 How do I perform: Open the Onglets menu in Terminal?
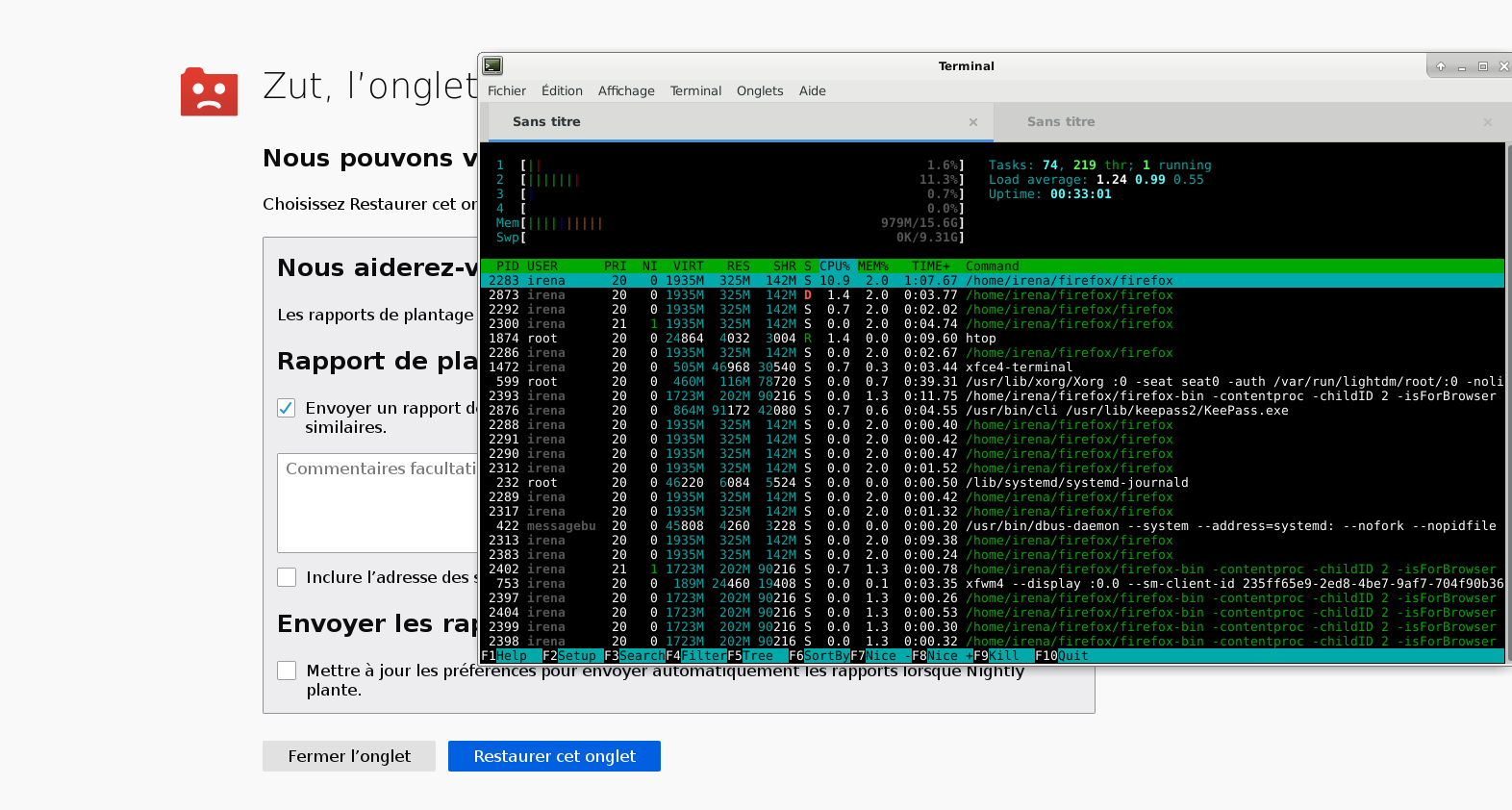click(x=760, y=90)
